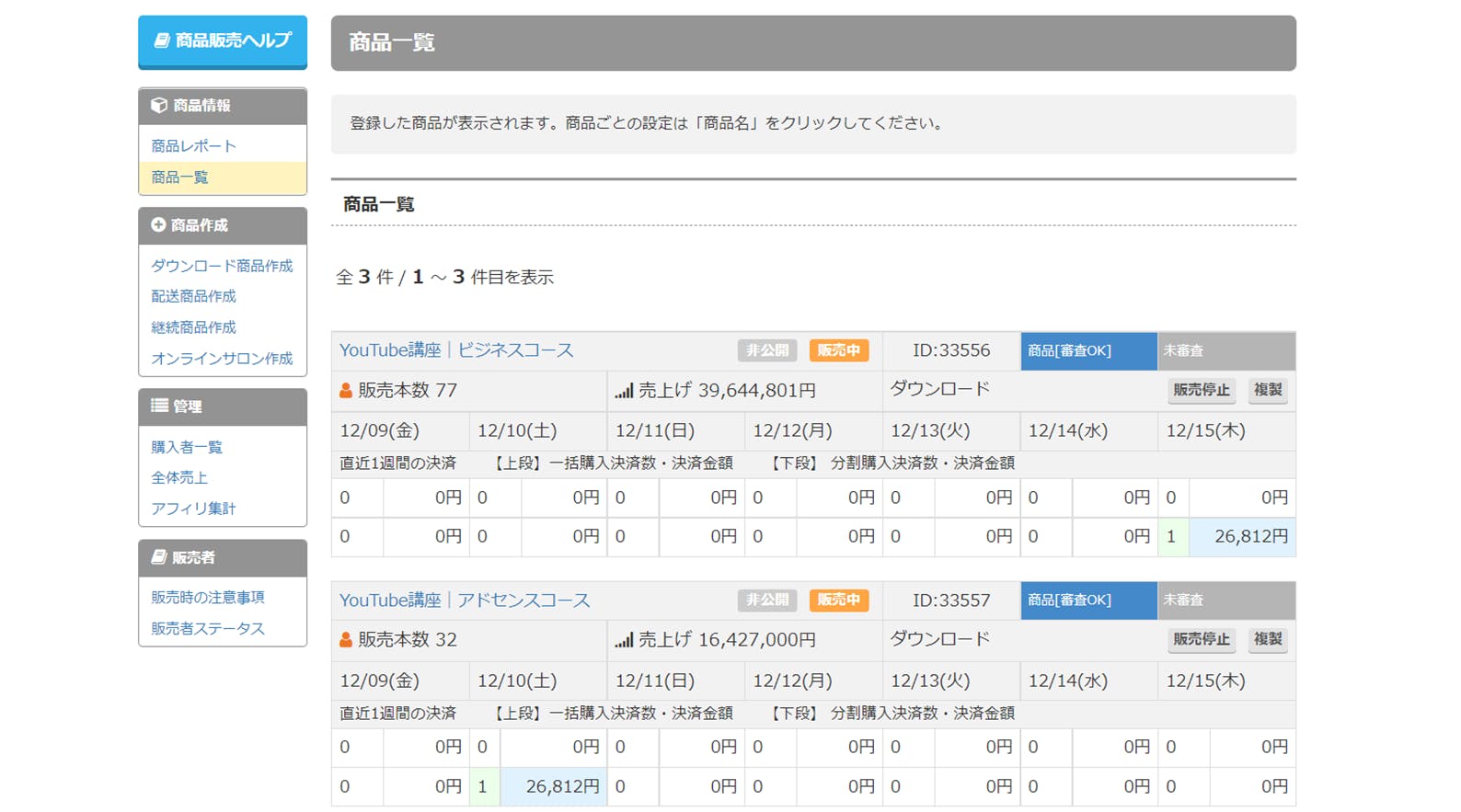Open ダウンロード商品作成 page

[x=222, y=266]
